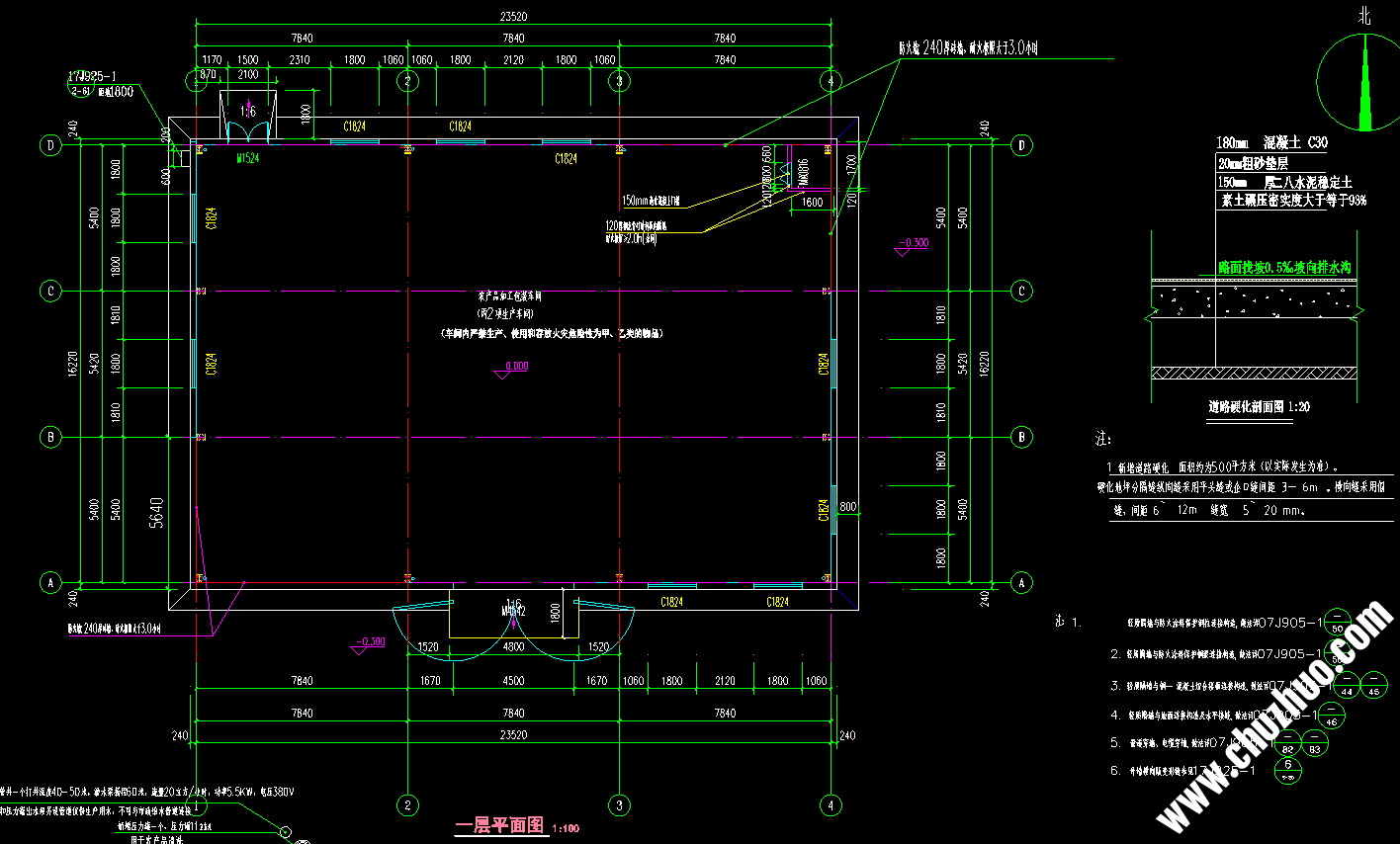Select grid axis bubble A on right side
Screen dimensions: 1400x844
[1022, 583]
